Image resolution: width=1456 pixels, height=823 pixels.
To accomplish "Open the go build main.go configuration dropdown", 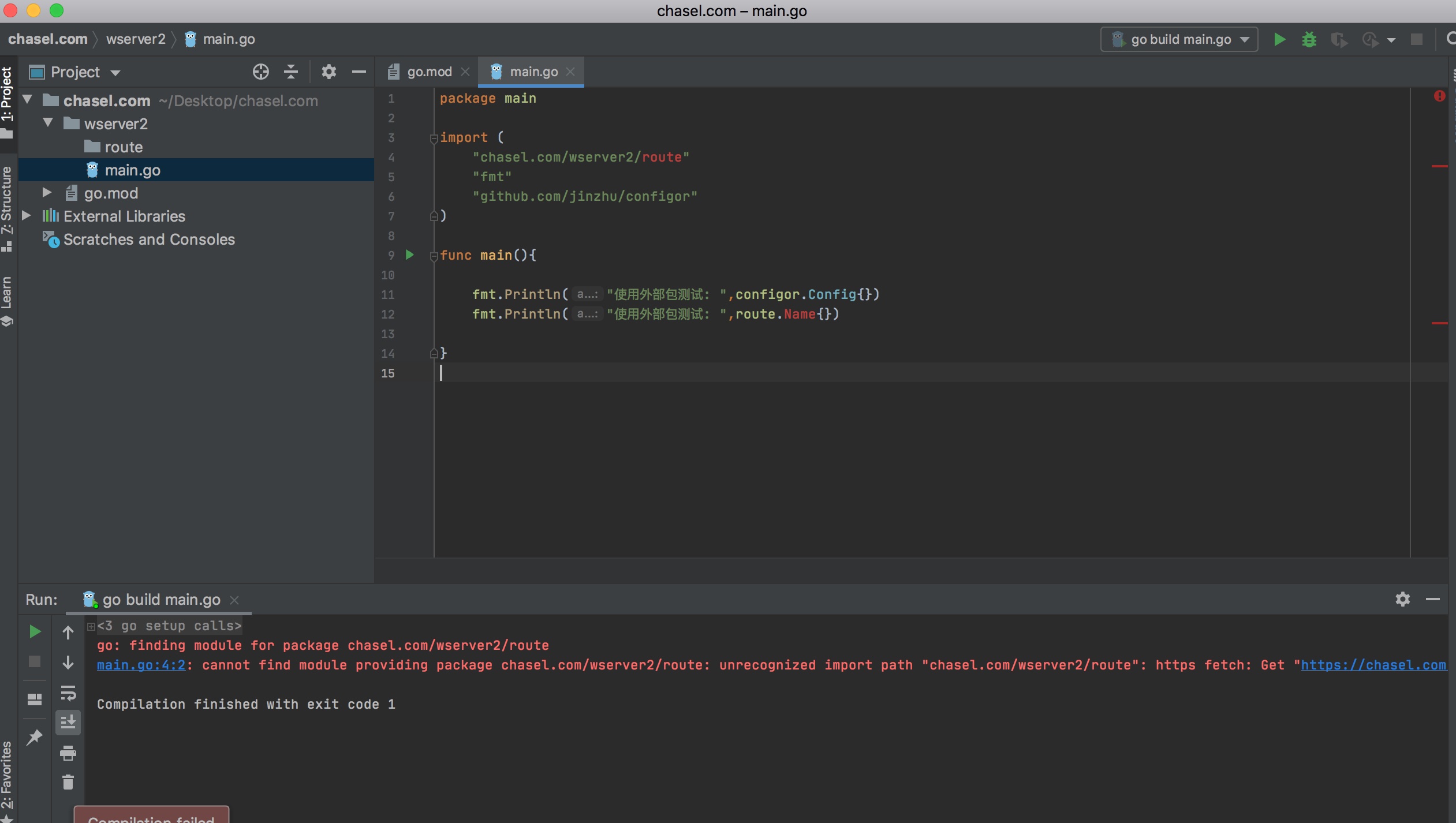I will coord(1179,39).
